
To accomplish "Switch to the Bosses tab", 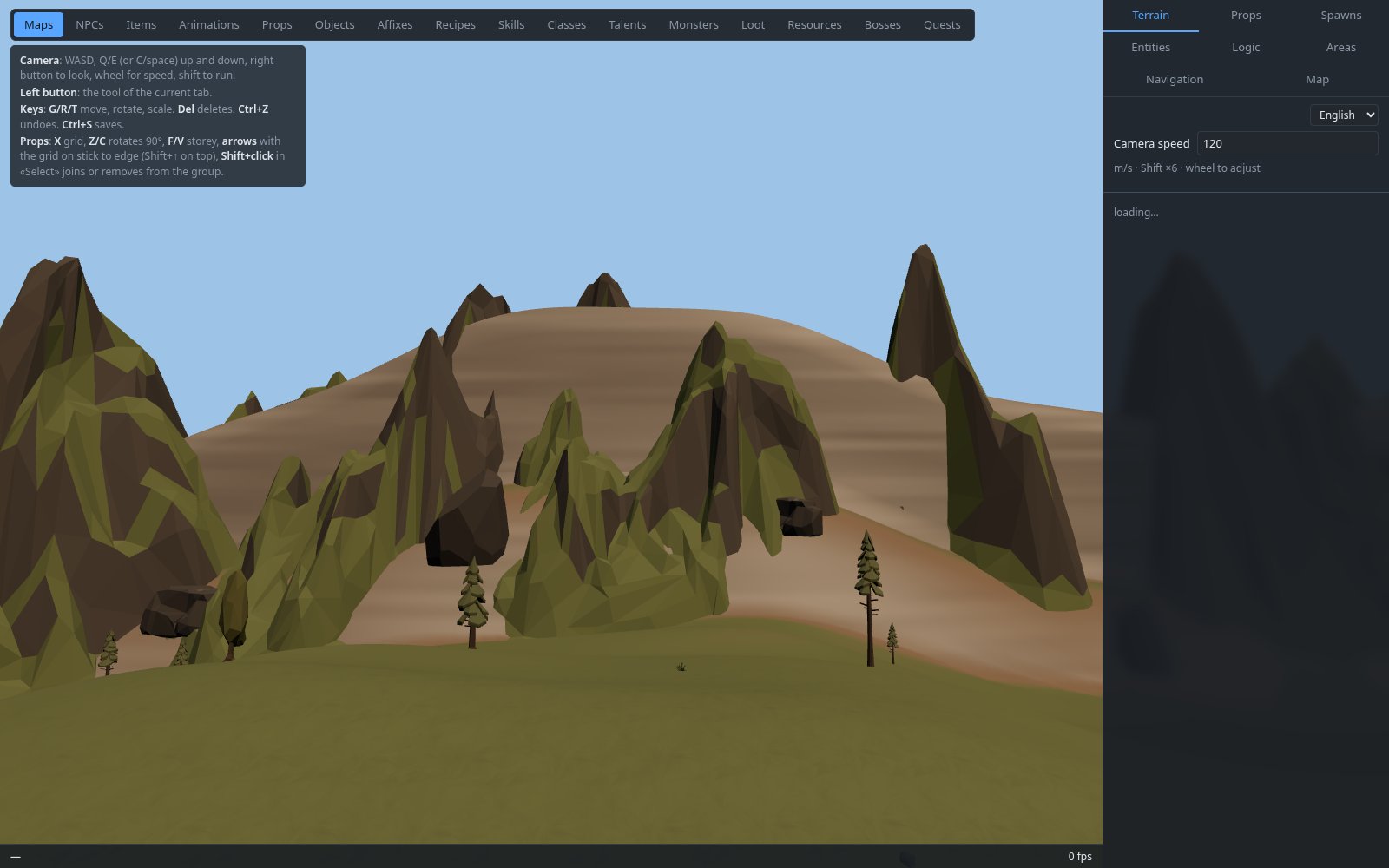I will (882, 24).
